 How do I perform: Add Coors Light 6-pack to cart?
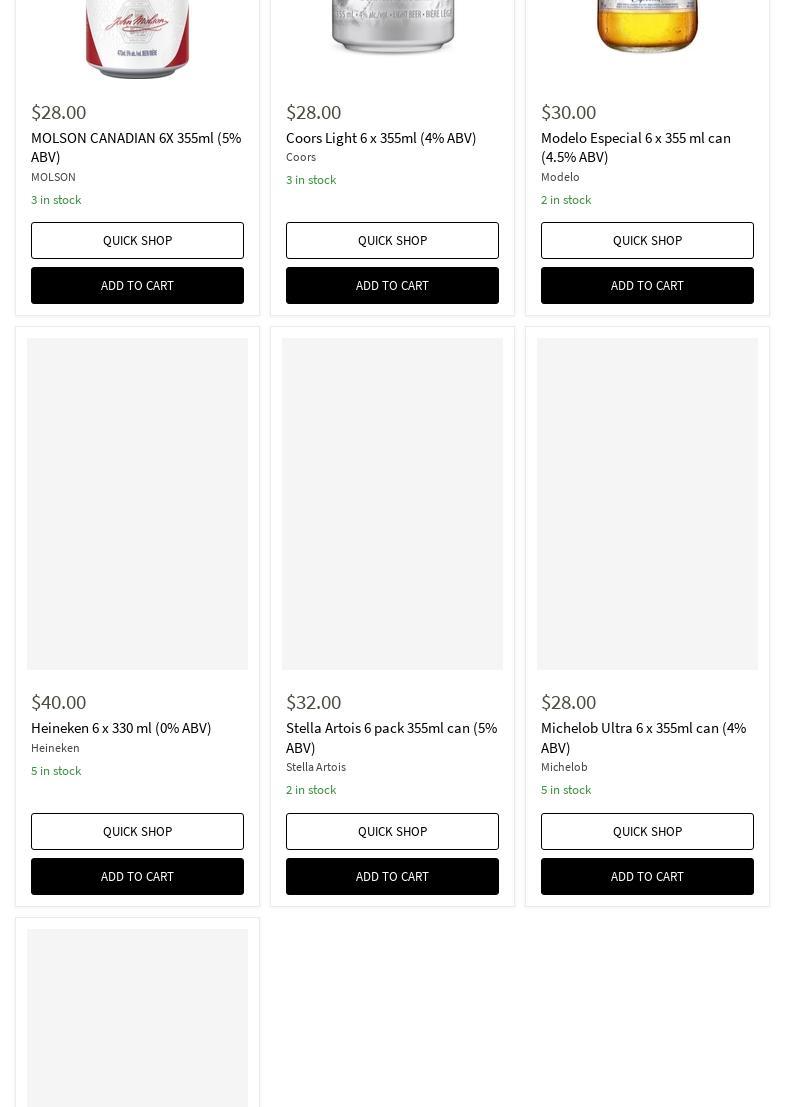[x=392, y=285]
